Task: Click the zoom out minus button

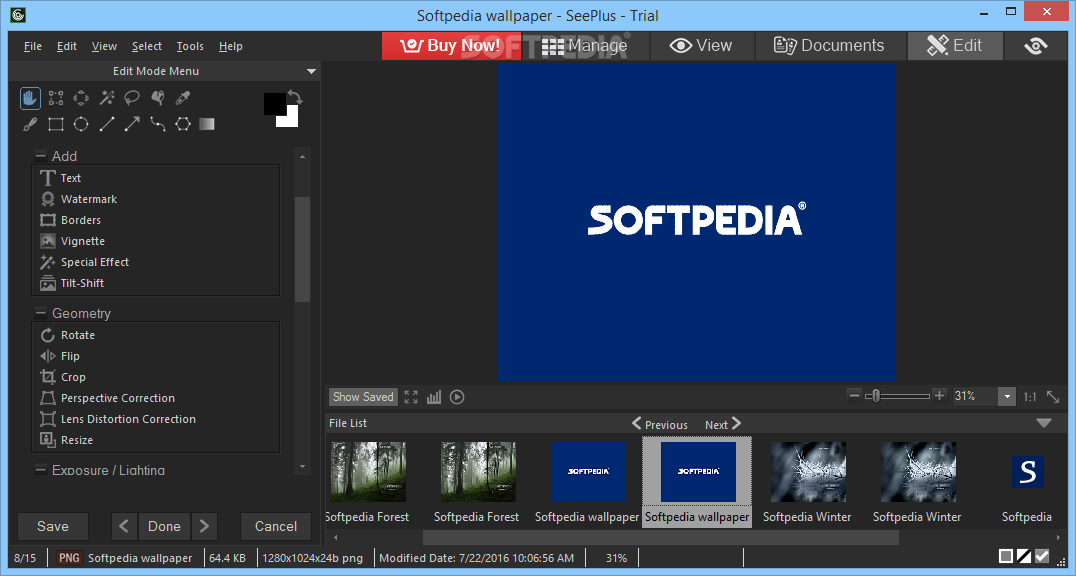Action: point(854,395)
